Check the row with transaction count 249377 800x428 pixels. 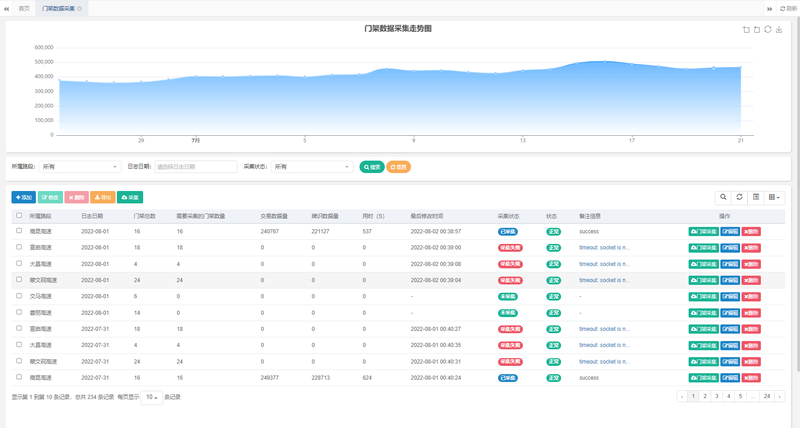[x=19, y=377]
